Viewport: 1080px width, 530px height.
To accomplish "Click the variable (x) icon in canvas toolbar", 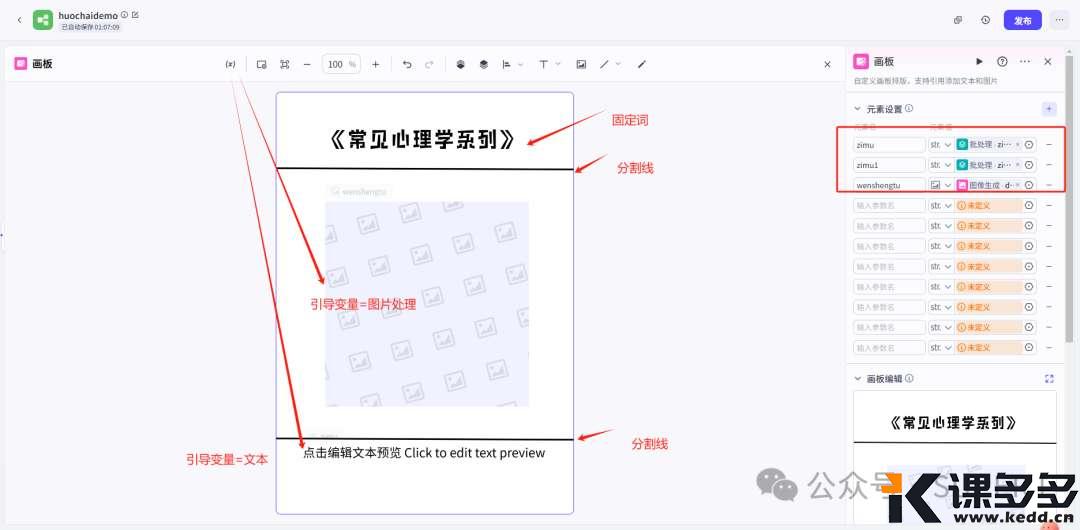I will (230, 64).
